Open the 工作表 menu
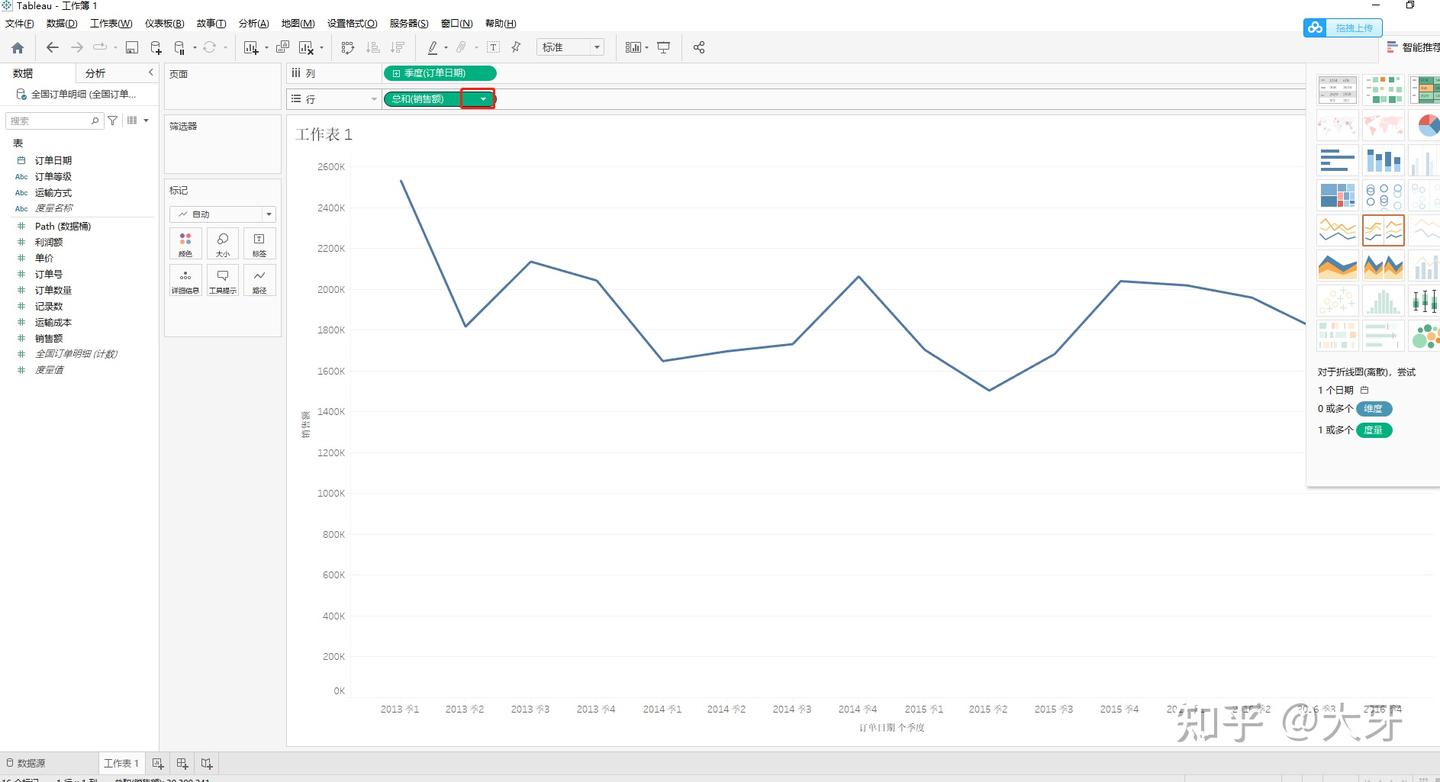Screen dimensions: 1440x782 [x=111, y=23]
